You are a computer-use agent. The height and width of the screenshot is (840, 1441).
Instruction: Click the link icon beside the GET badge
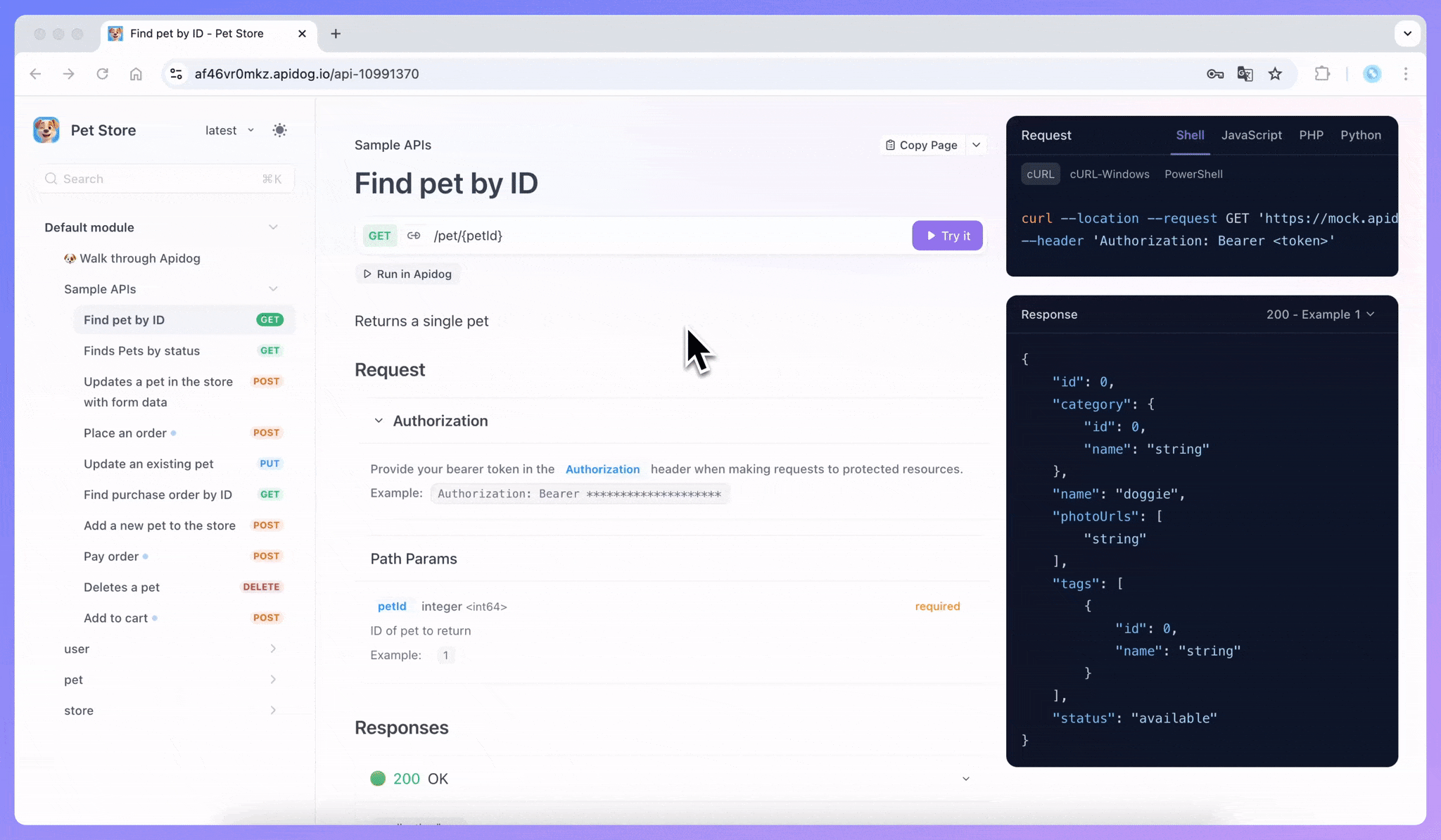[x=414, y=236]
